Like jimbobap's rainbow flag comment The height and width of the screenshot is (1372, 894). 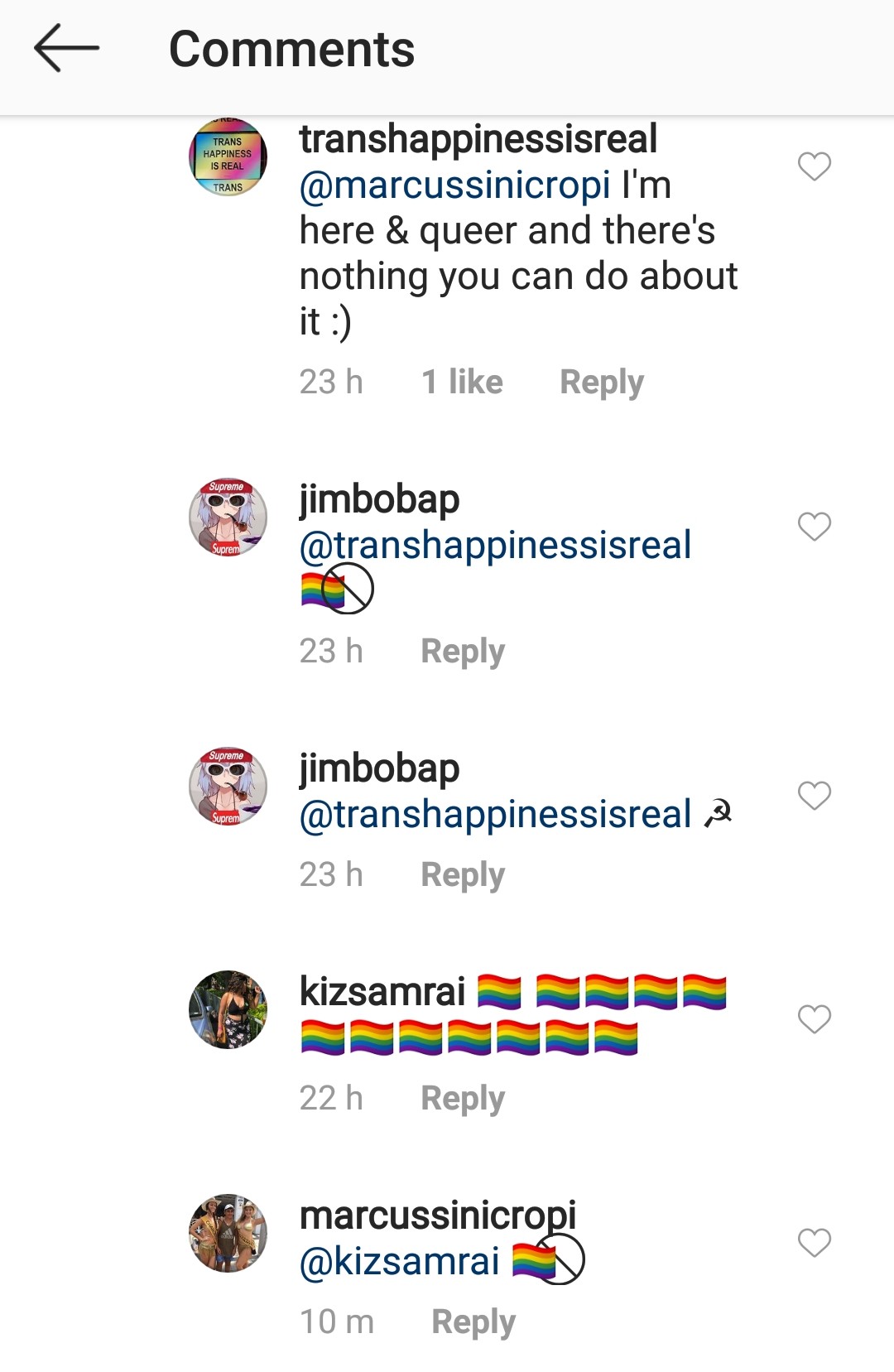click(x=814, y=526)
